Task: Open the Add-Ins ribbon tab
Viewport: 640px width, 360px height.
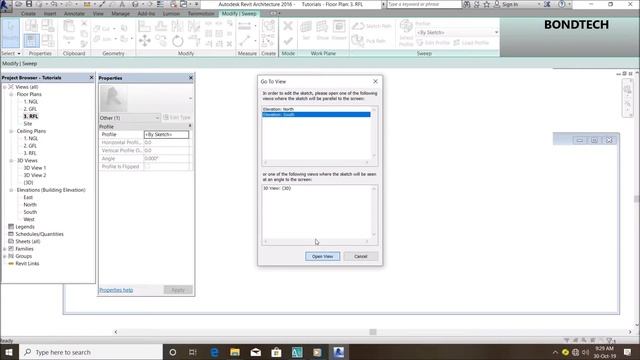Action: click(146, 13)
